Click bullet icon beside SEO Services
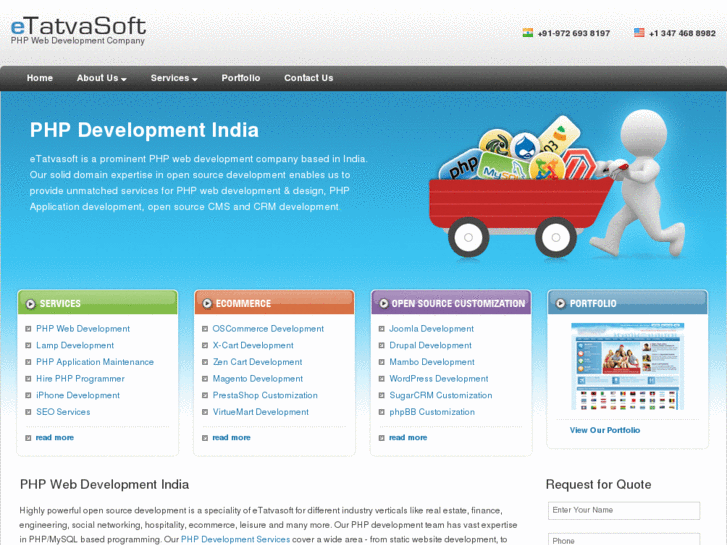727x545 pixels. [28, 412]
